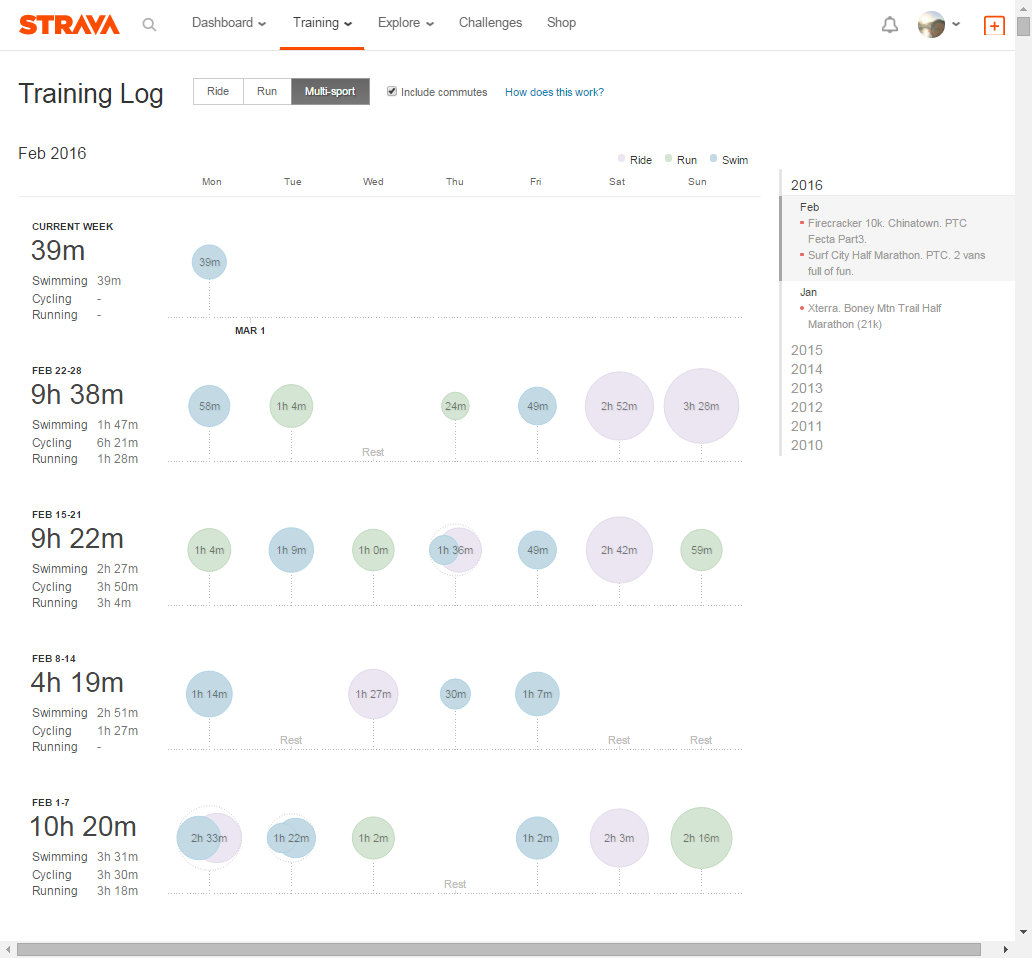Select the 3h 28m Sunday ride bubble
This screenshot has height=958, width=1032.
point(701,406)
